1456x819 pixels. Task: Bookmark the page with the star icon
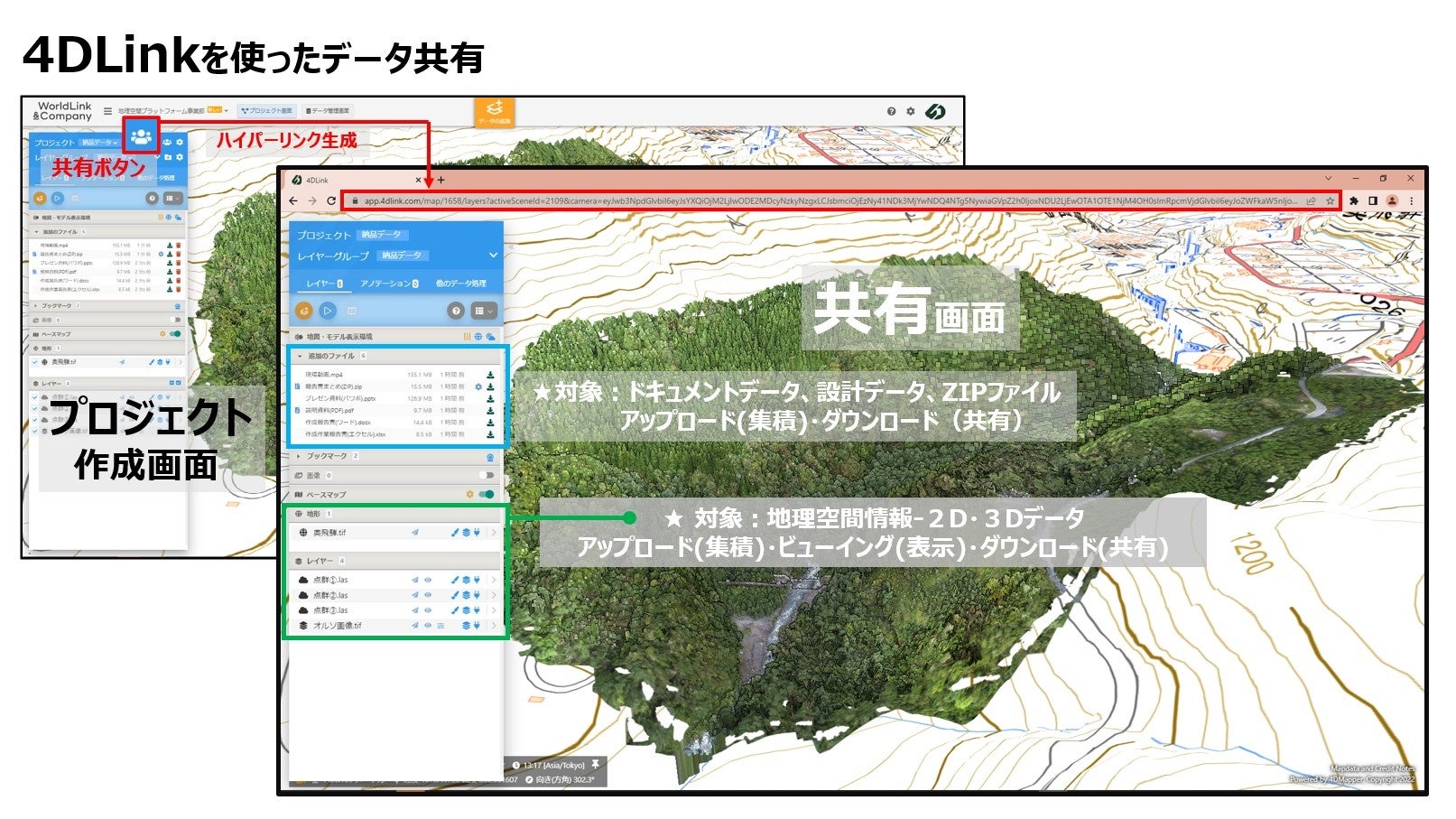coord(1330,200)
